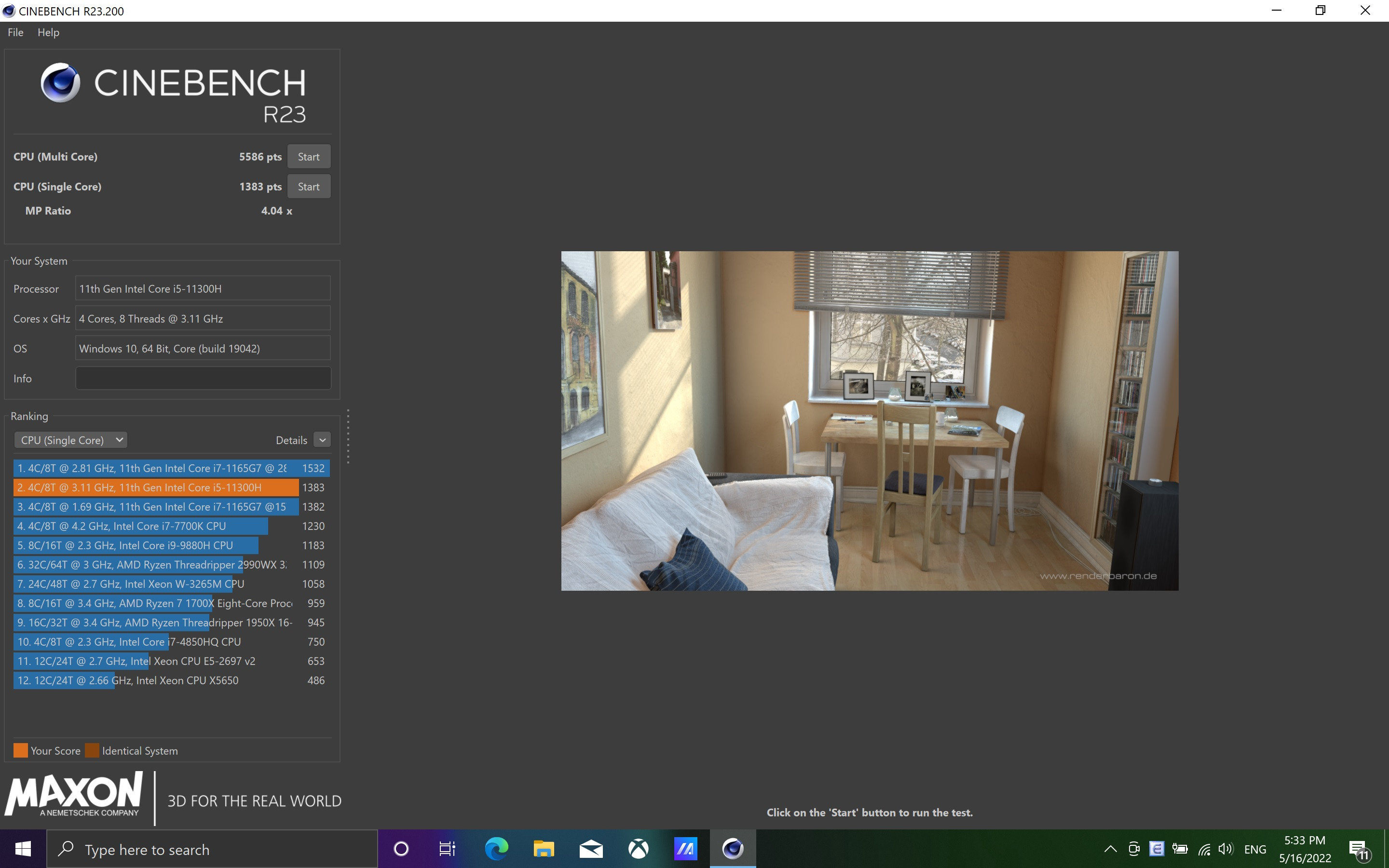
Task: Click the Cinebench sphere logo icon
Action: point(60,82)
